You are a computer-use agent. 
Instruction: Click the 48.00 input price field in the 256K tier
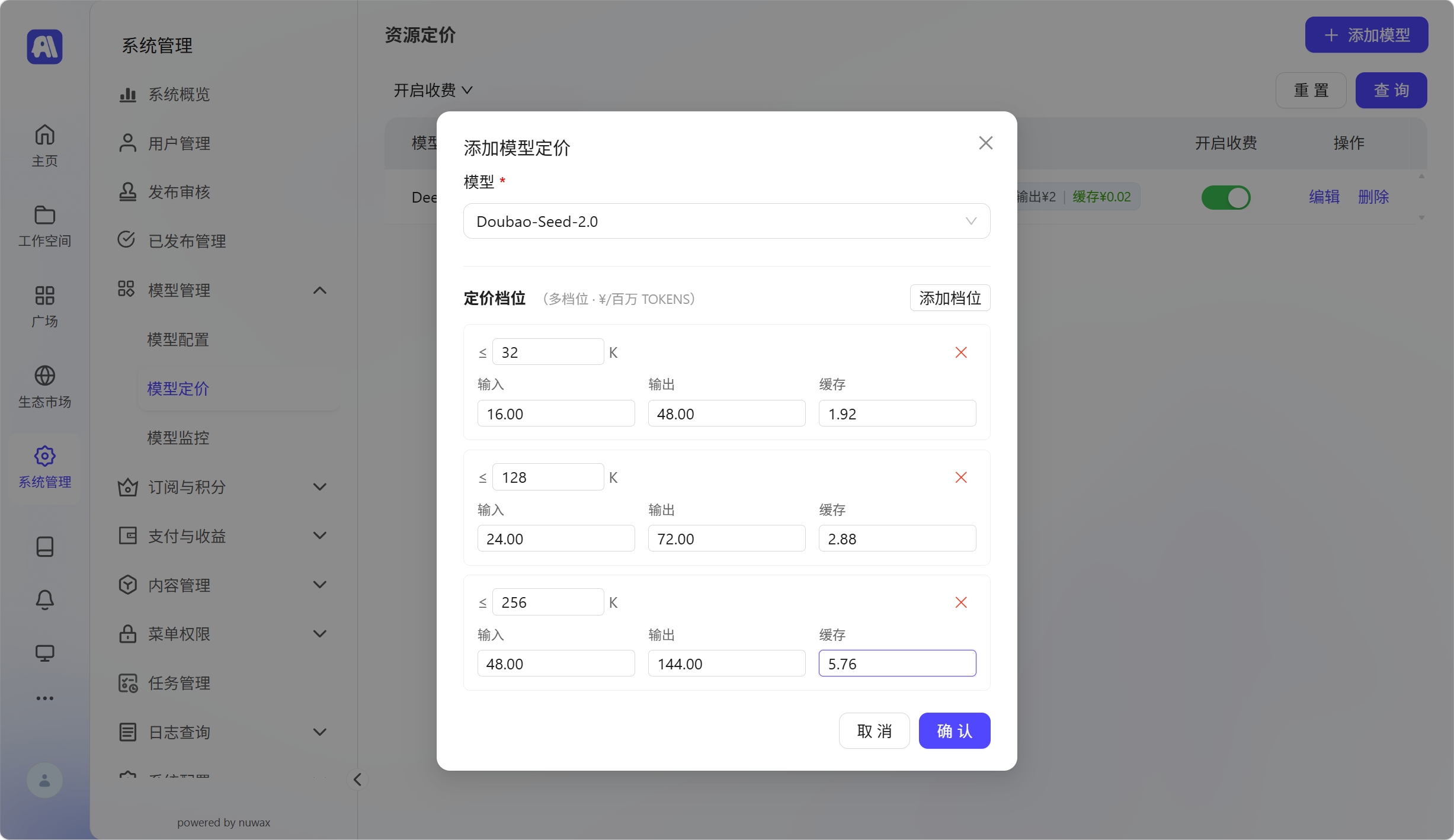[x=556, y=663]
